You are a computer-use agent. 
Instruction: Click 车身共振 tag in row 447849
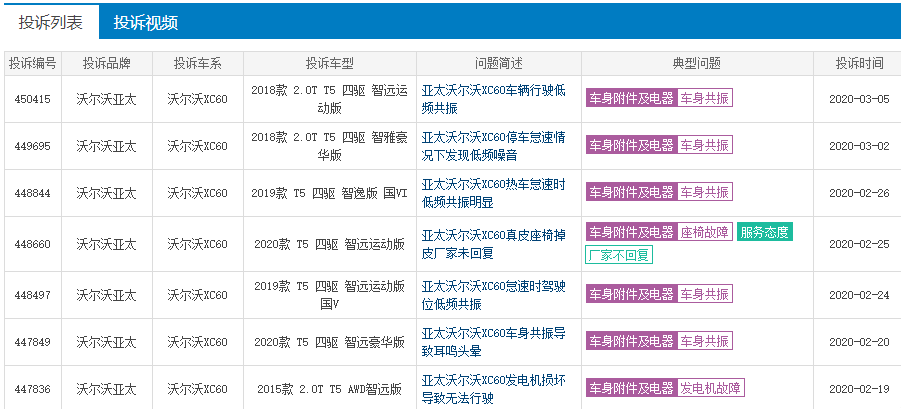pyautogui.click(x=704, y=341)
